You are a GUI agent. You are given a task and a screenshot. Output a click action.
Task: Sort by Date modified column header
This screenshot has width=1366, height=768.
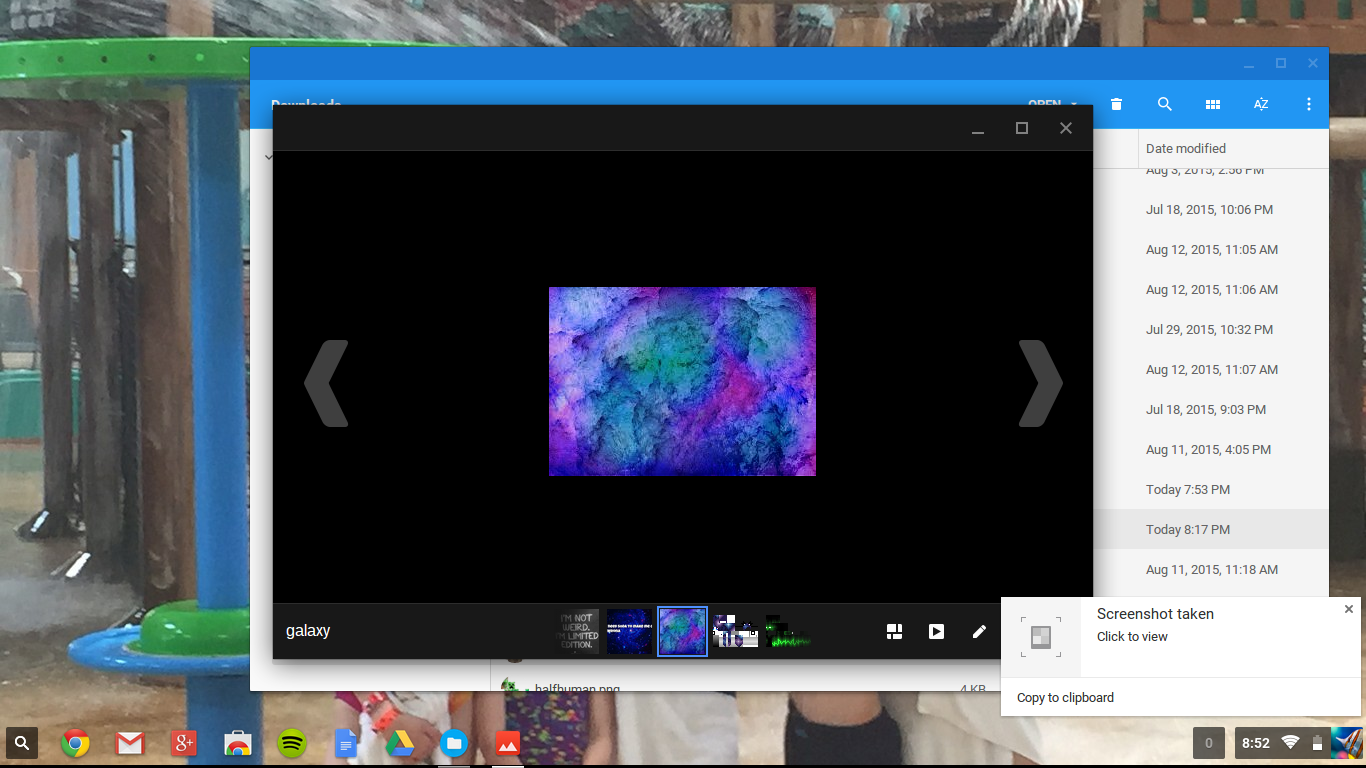pyautogui.click(x=1185, y=148)
